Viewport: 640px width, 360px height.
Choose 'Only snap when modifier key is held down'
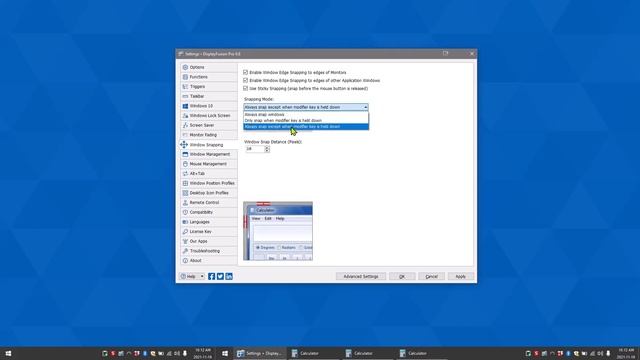click(x=306, y=120)
